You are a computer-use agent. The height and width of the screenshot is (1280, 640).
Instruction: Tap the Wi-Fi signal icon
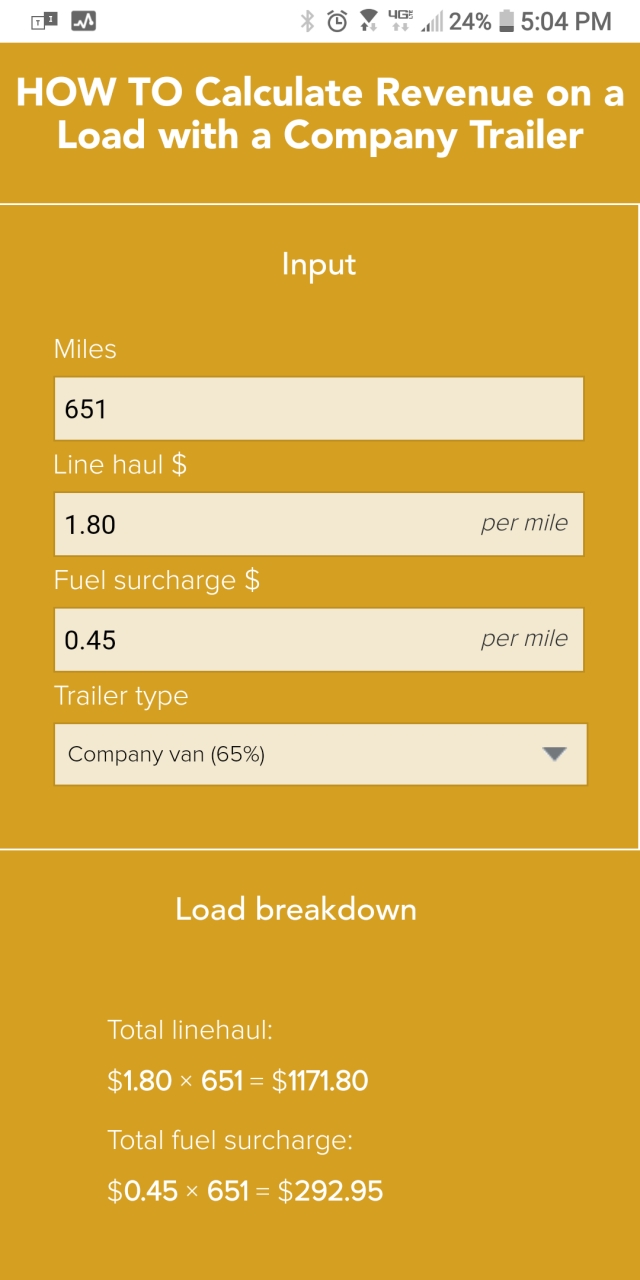coord(369,21)
